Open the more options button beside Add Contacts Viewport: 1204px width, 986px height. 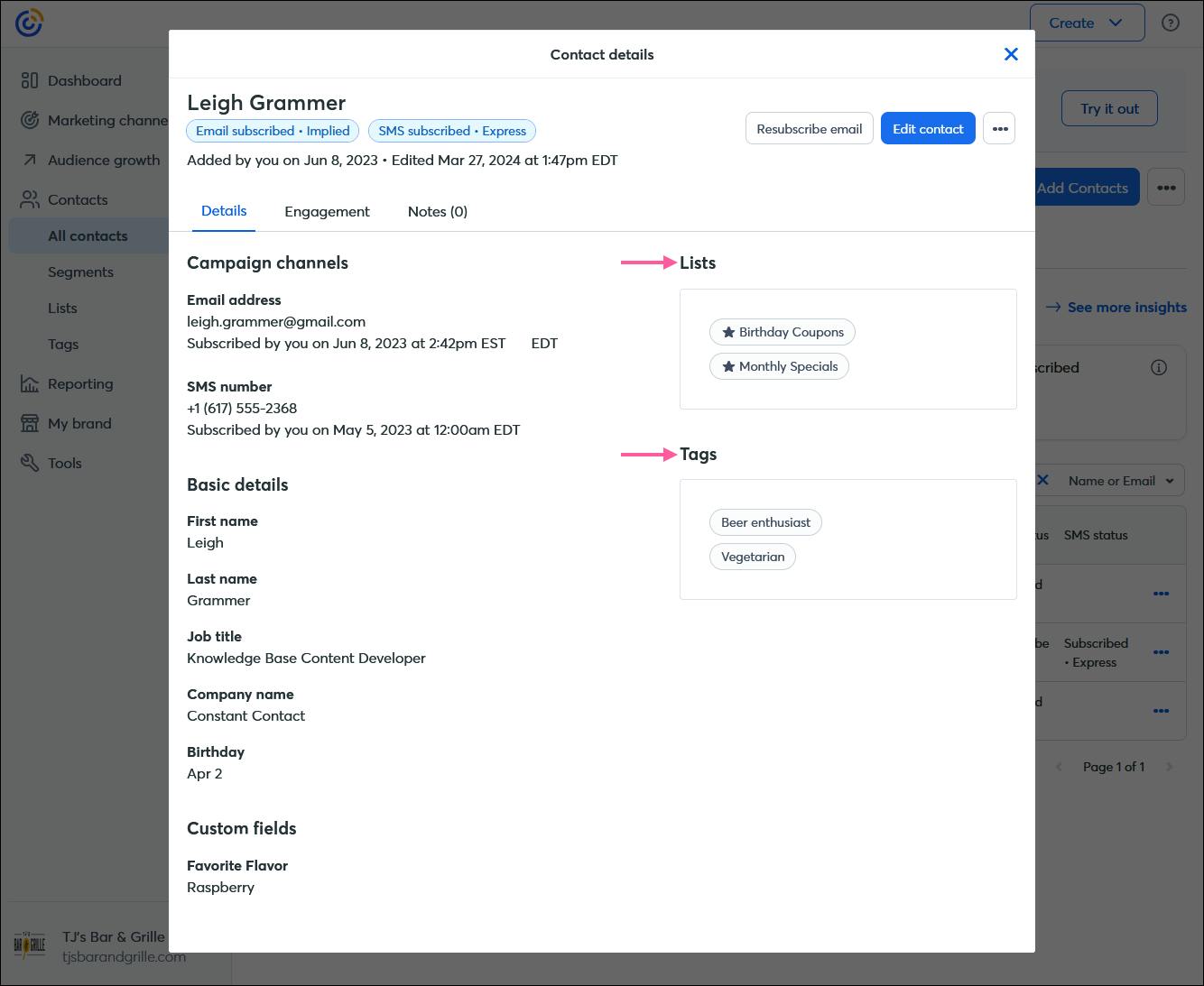pos(1166,188)
